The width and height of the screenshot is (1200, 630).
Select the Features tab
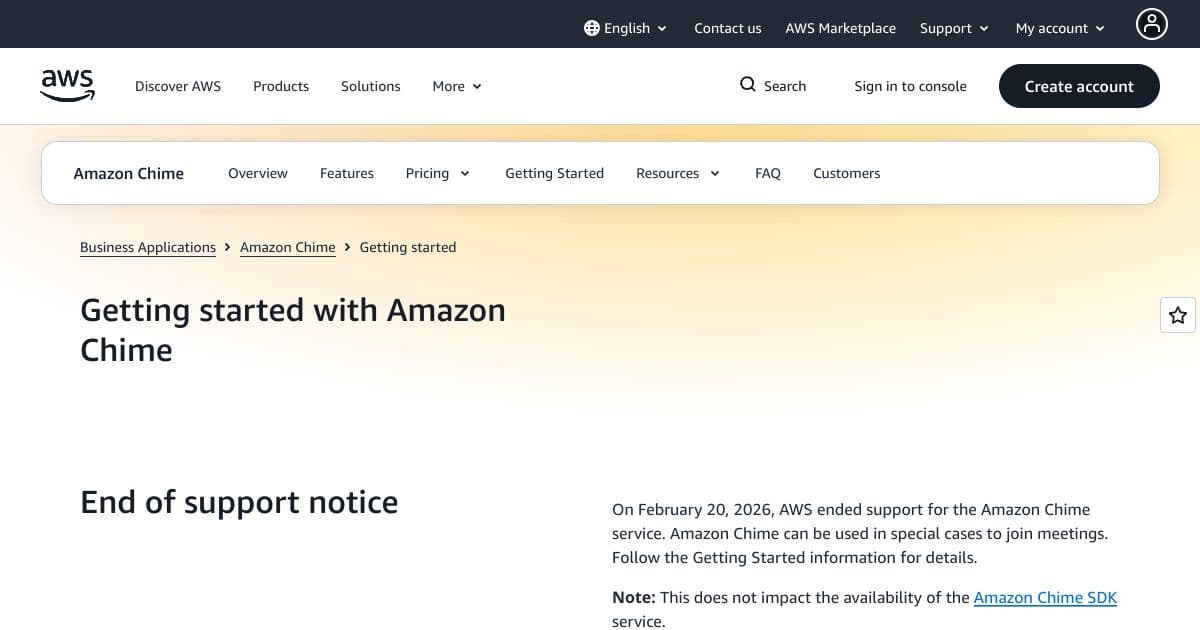(346, 173)
